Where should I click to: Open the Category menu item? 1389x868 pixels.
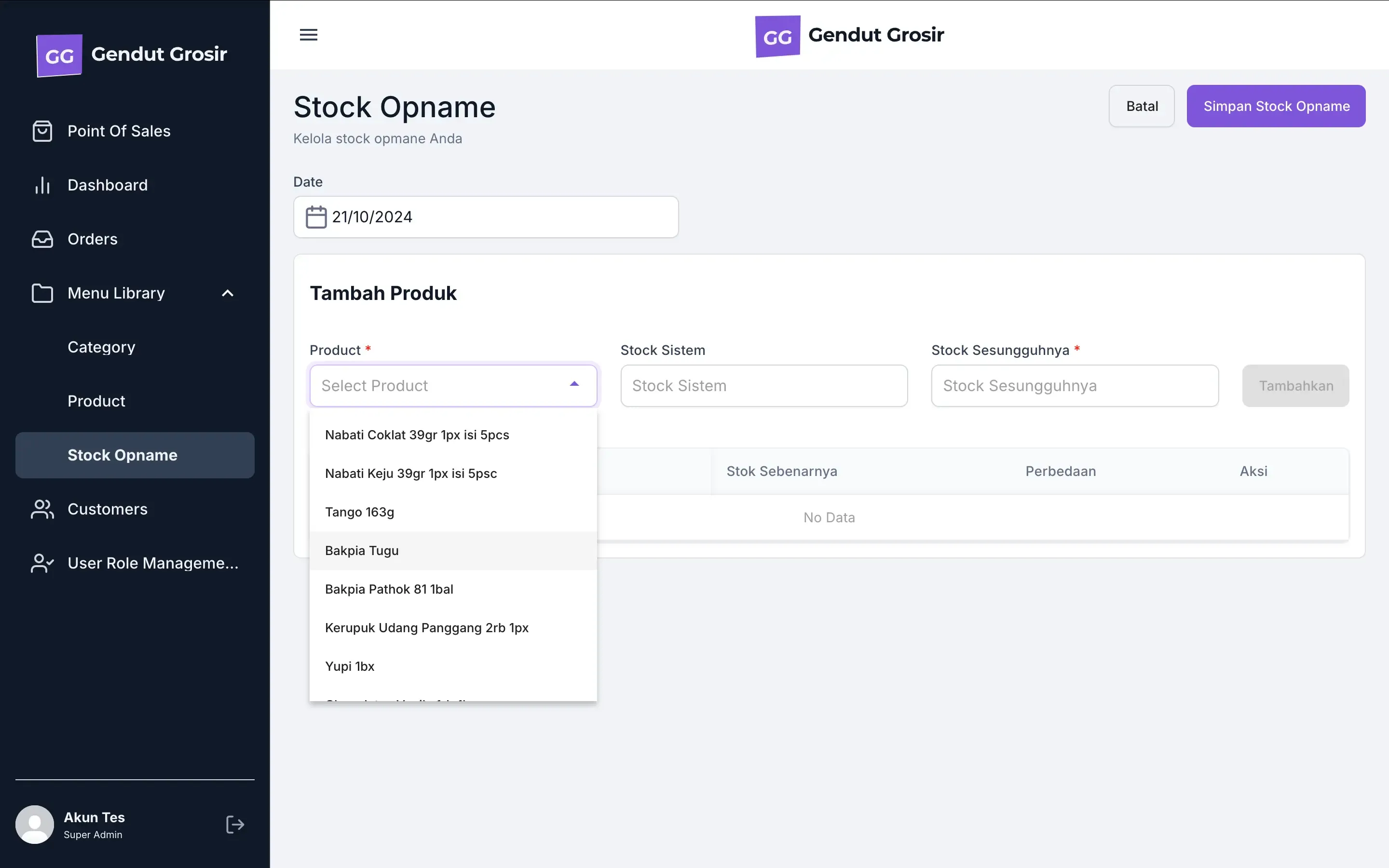[x=102, y=347]
